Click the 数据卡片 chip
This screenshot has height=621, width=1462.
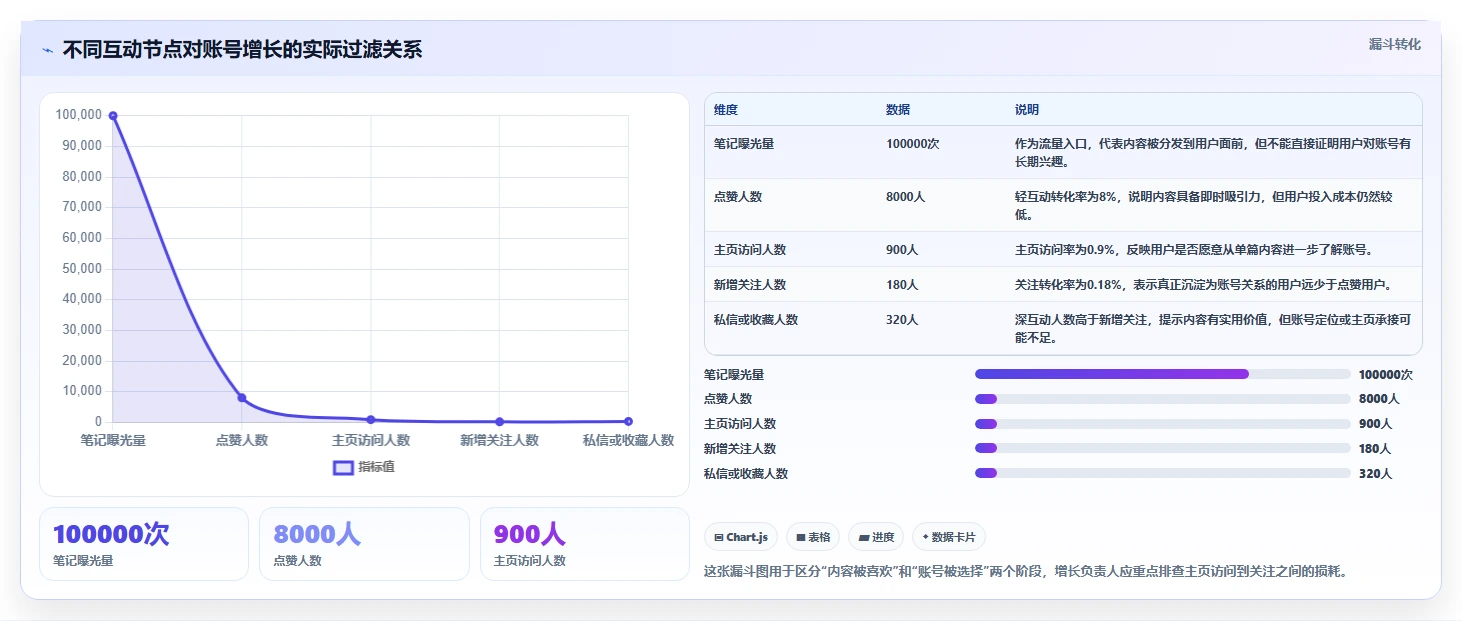(949, 537)
